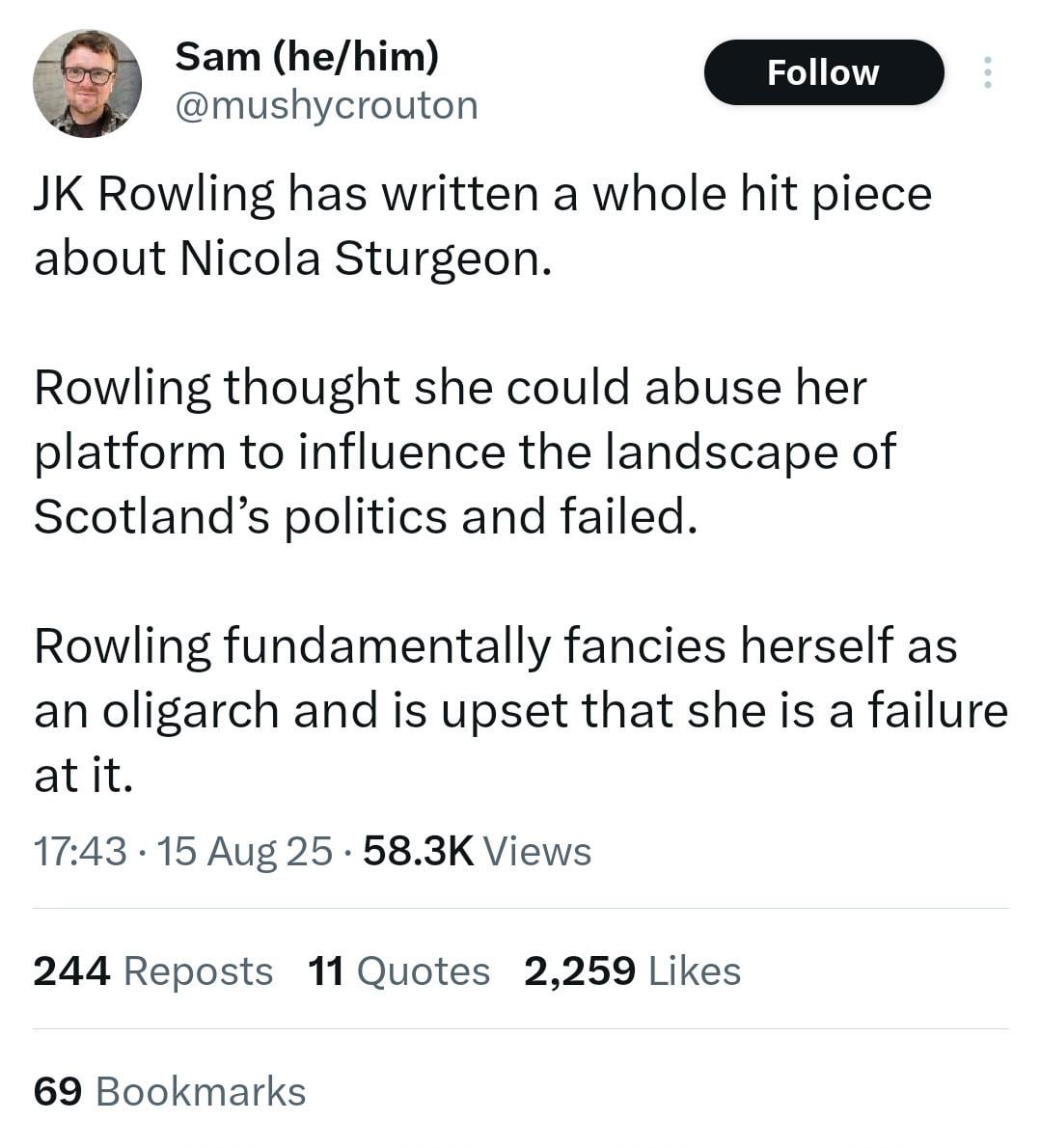
Task: View the 58.3K Views analytics
Action: tap(478, 851)
